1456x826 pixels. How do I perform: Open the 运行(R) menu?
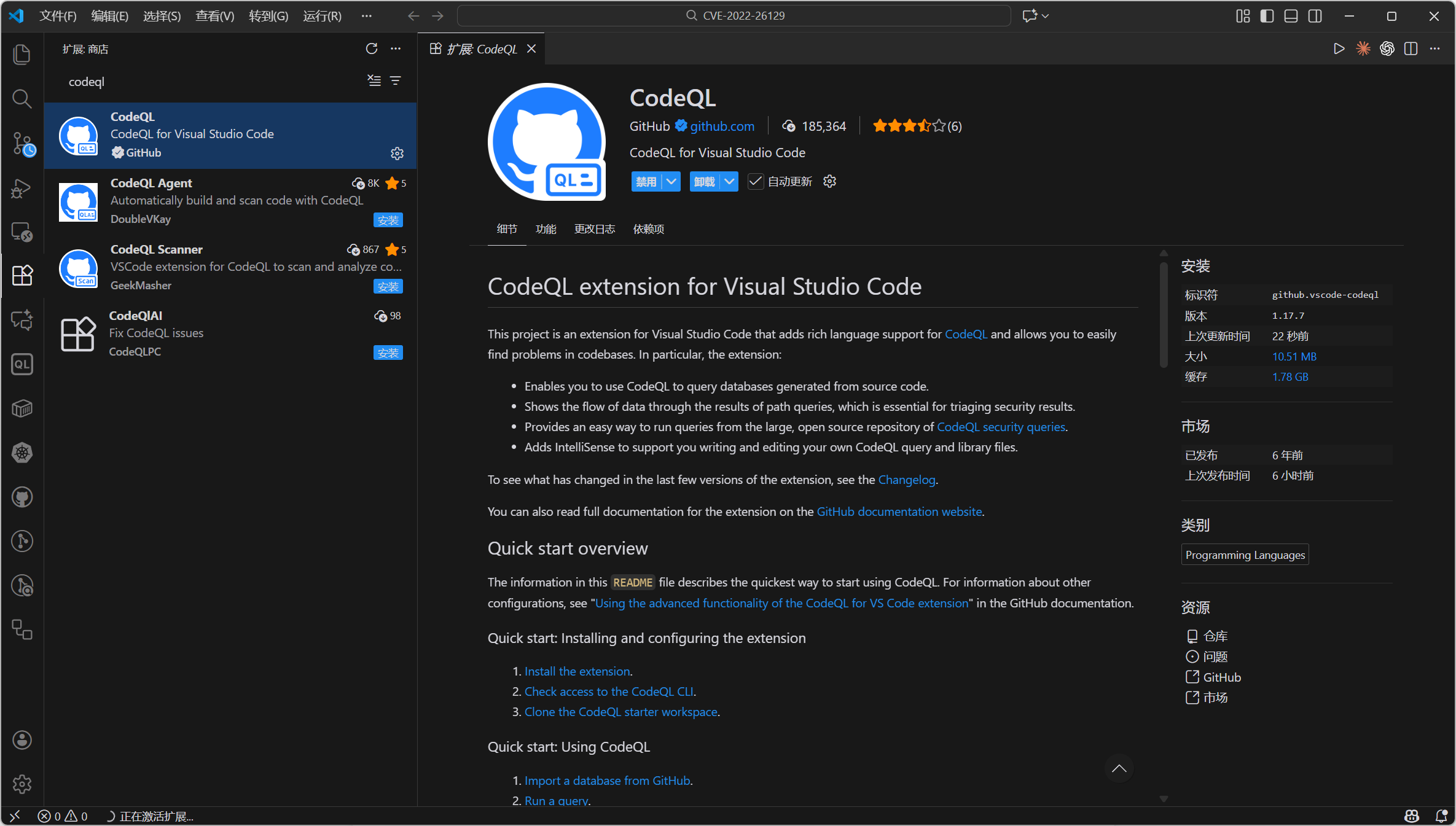point(321,16)
